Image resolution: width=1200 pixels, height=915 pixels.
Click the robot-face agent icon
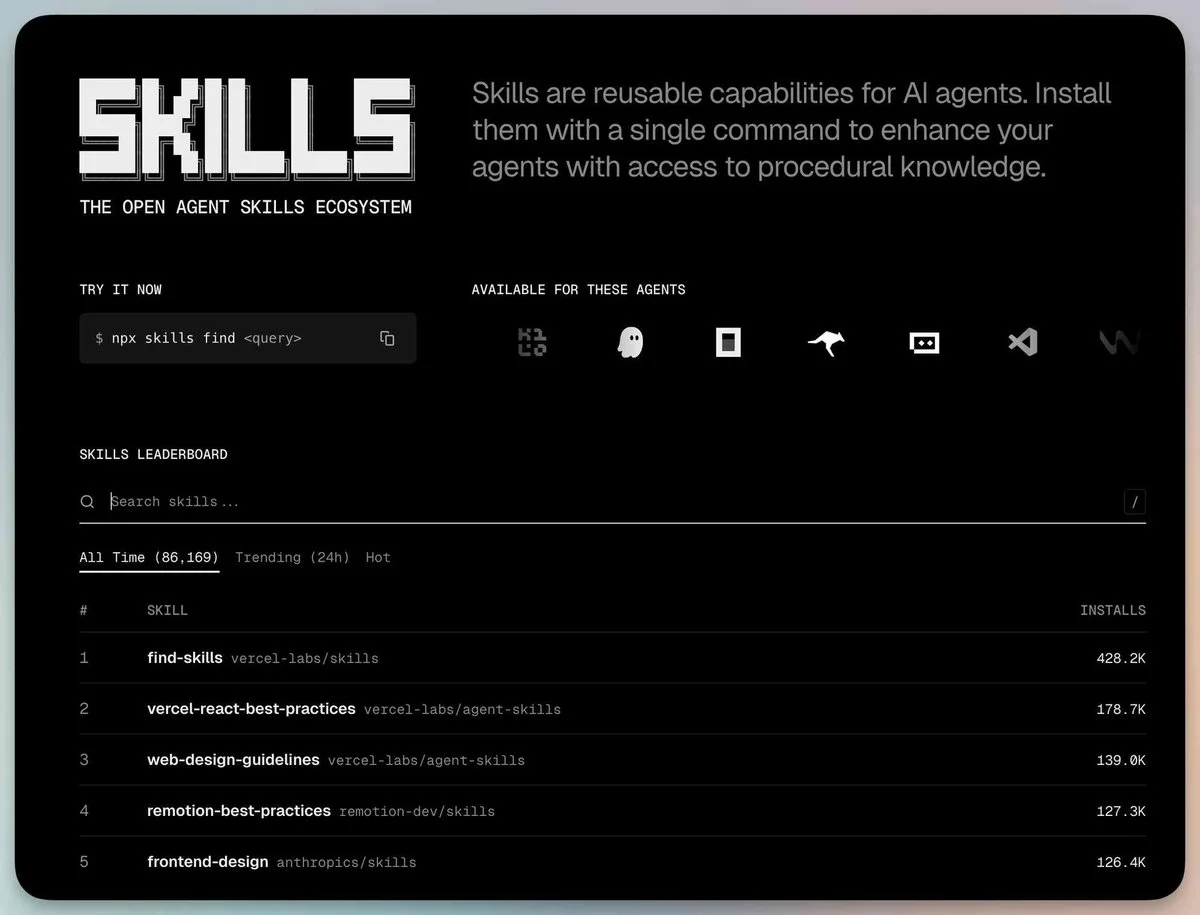tap(924, 342)
